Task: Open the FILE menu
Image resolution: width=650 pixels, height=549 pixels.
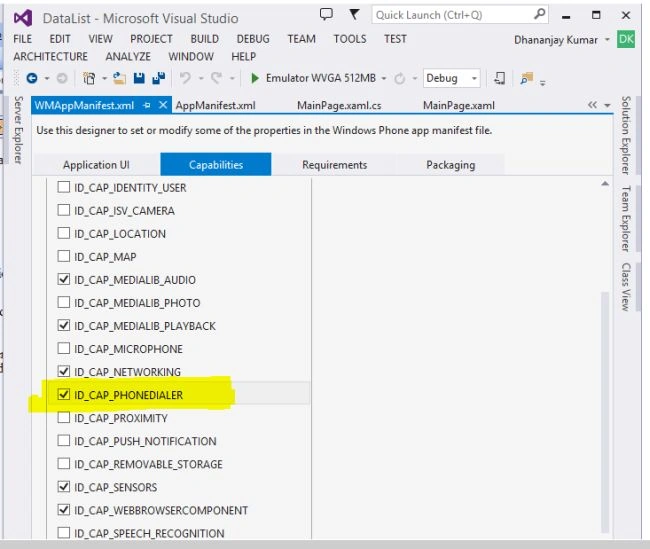Action: click(x=22, y=39)
